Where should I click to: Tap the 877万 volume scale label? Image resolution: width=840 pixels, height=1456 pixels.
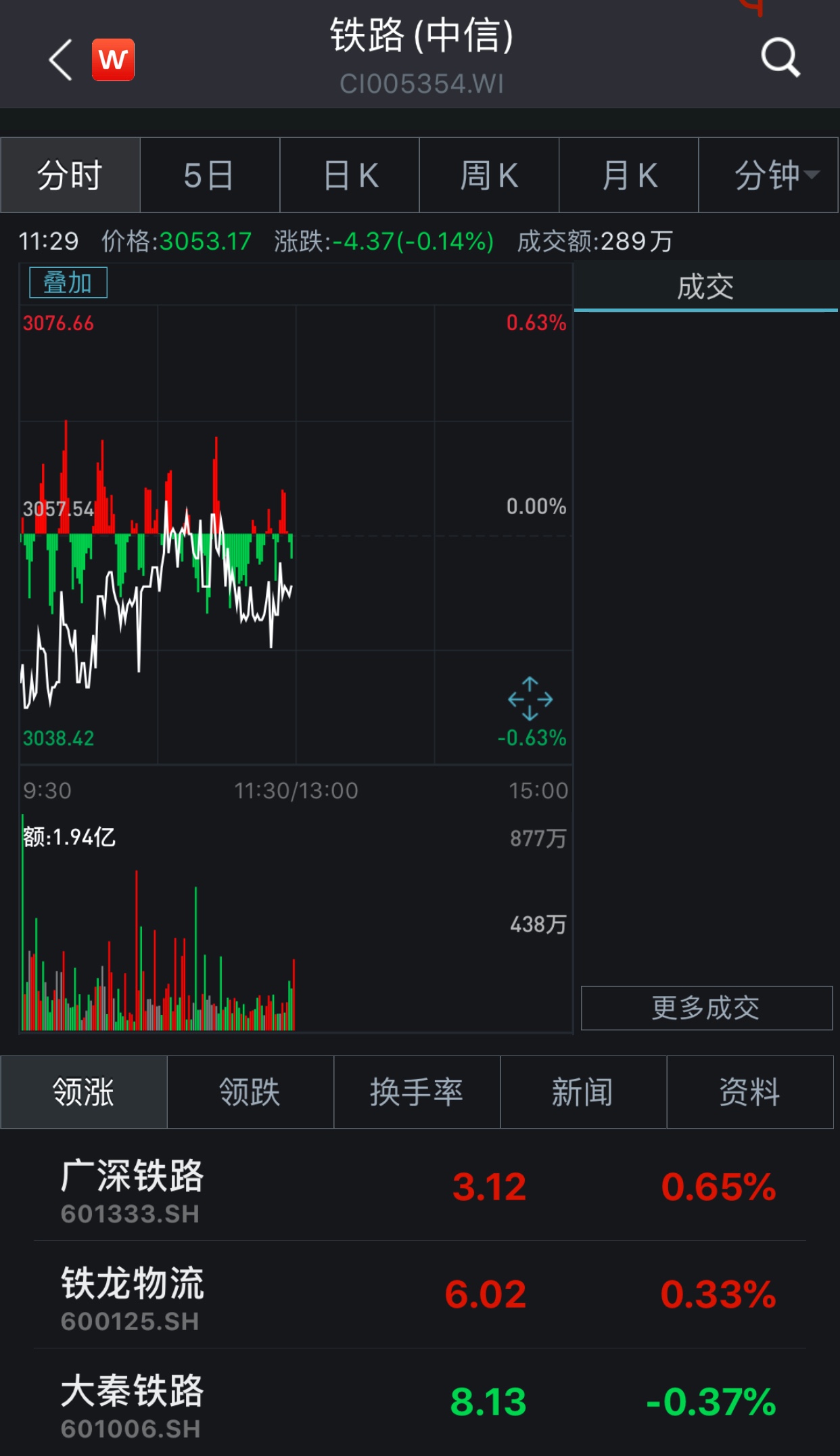[x=538, y=839]
